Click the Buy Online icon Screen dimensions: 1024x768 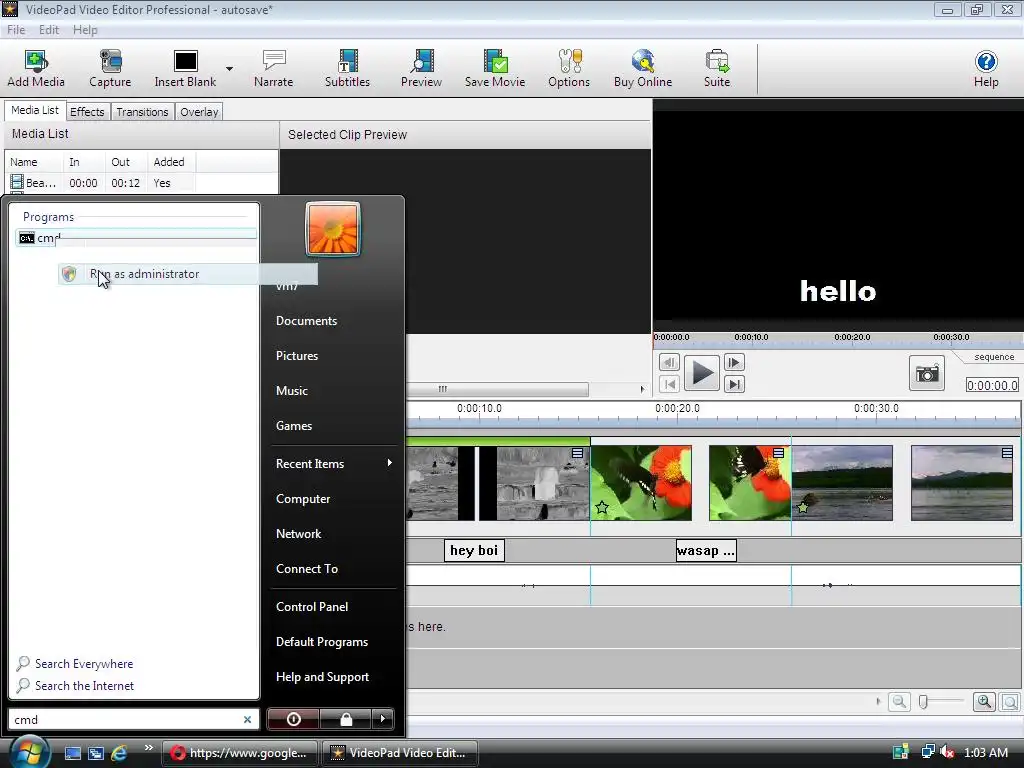643,68
